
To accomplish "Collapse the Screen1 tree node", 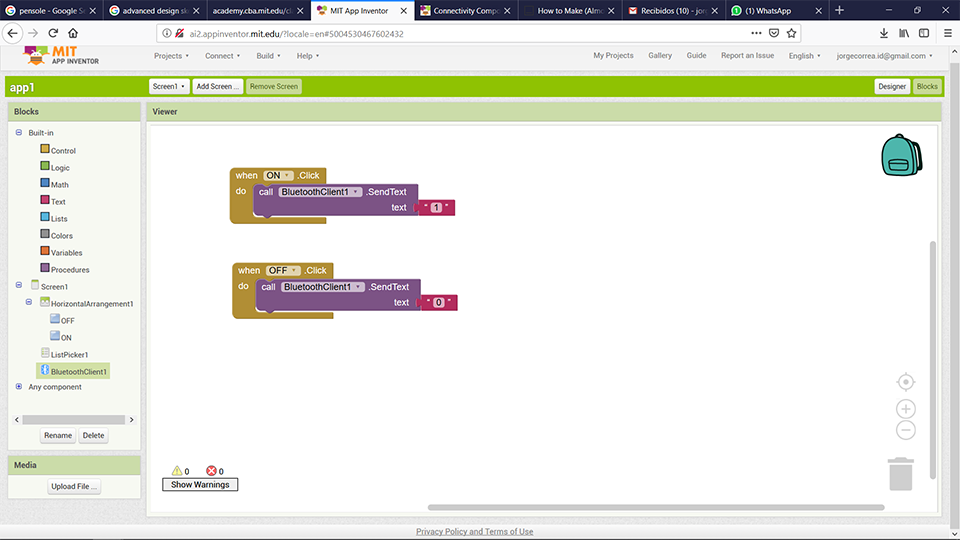I will click(x=19, y=285).
